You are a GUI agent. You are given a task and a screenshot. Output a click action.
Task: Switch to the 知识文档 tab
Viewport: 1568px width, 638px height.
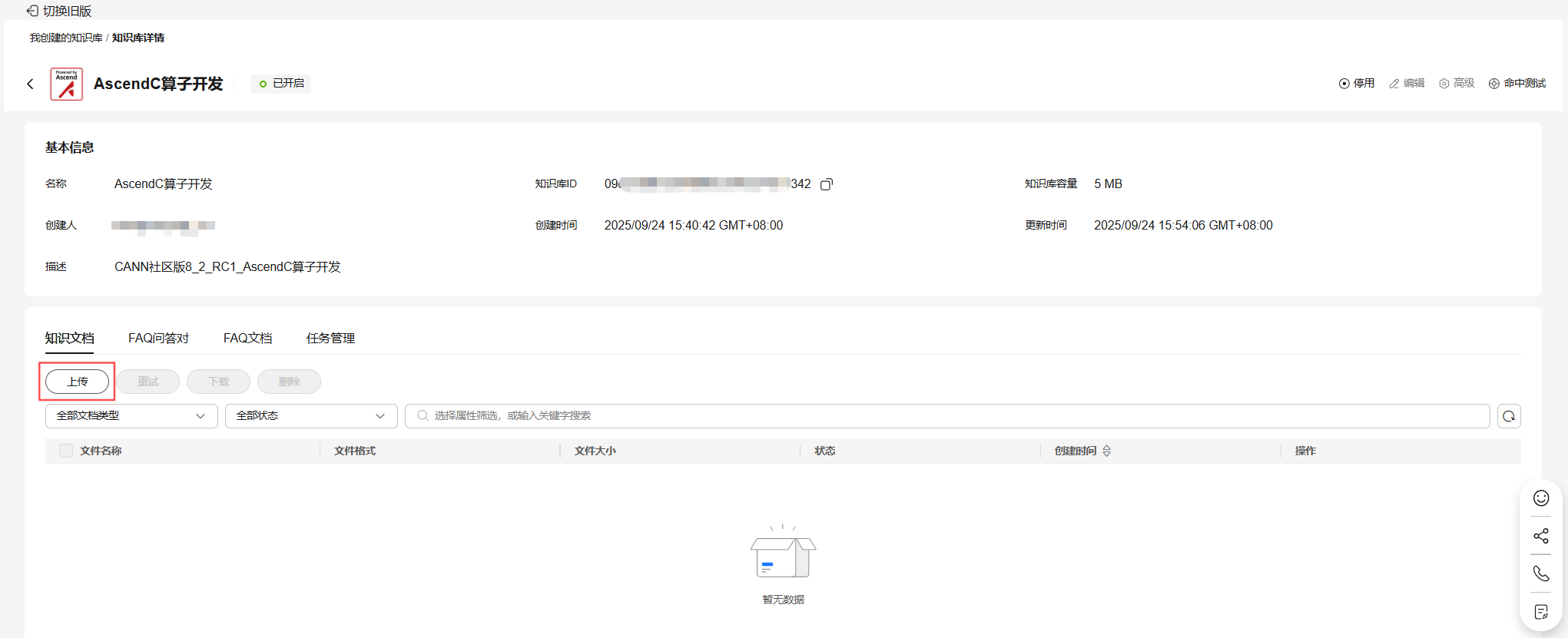click(x=70, y=338)
